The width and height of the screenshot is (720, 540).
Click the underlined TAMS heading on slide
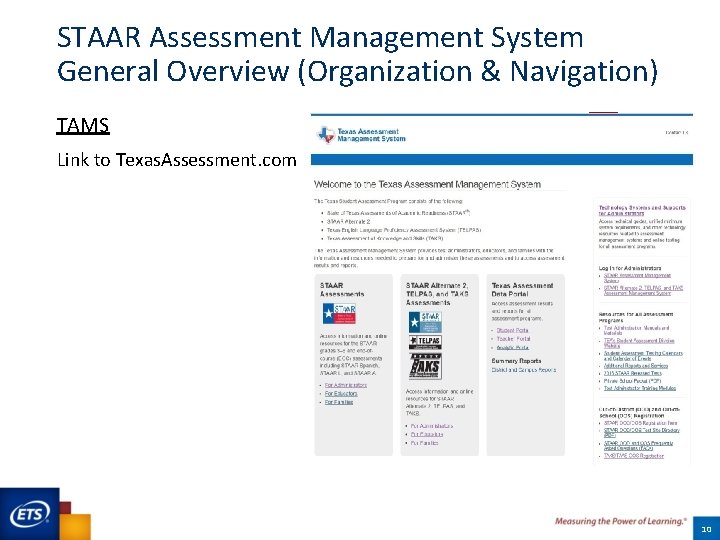tap(83, 125)
